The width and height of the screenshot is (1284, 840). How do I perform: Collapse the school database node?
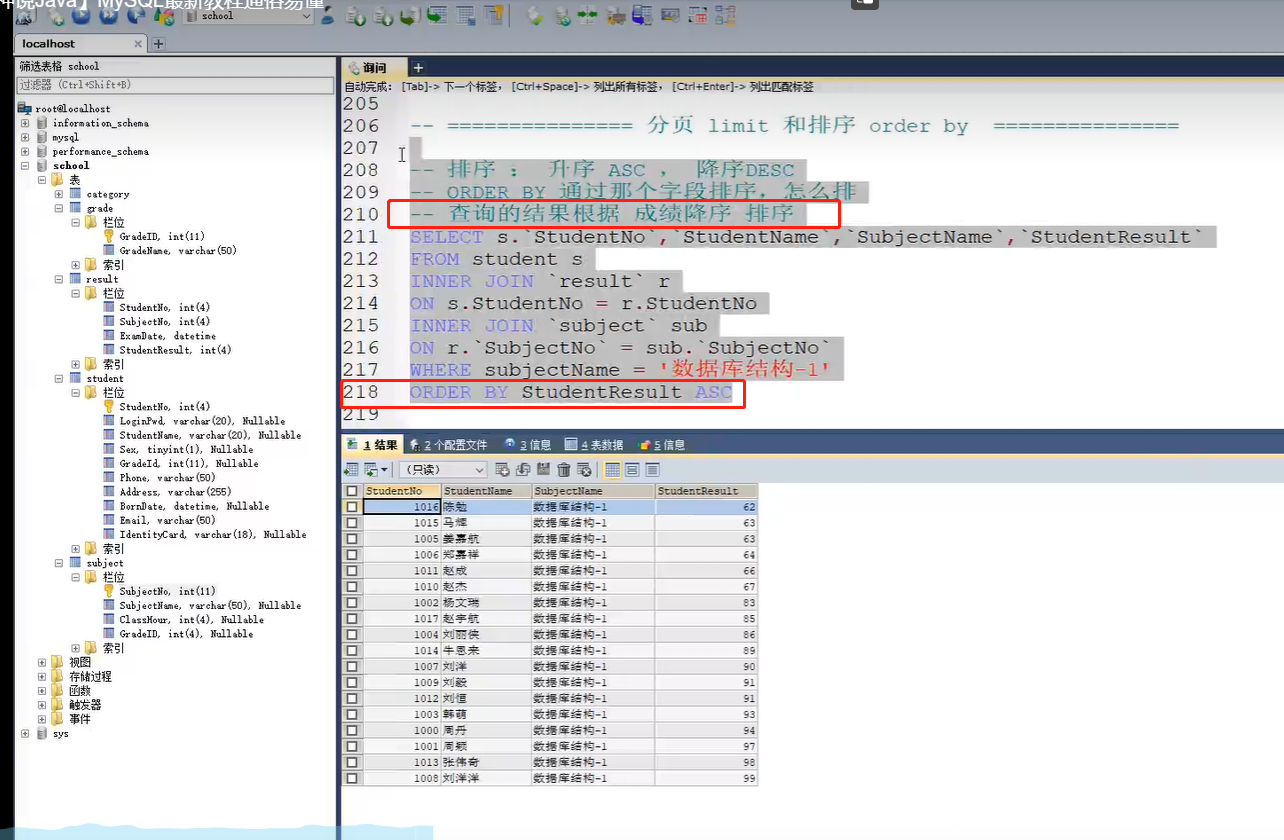pyautogui.click(x=25, y=166)
